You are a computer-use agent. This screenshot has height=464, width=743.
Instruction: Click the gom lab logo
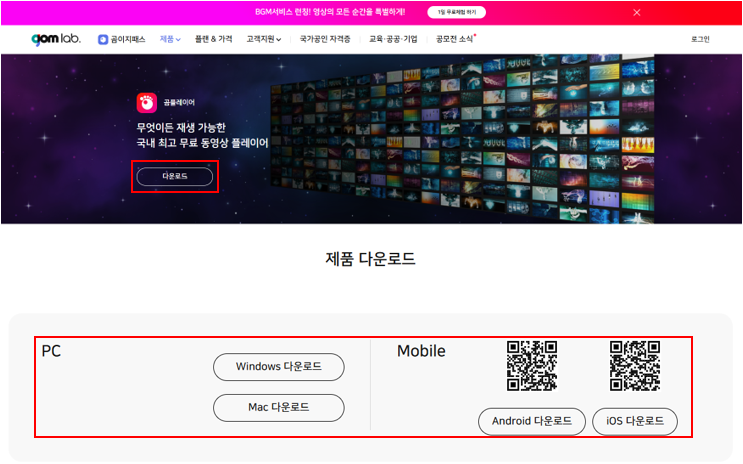point(56,39)
